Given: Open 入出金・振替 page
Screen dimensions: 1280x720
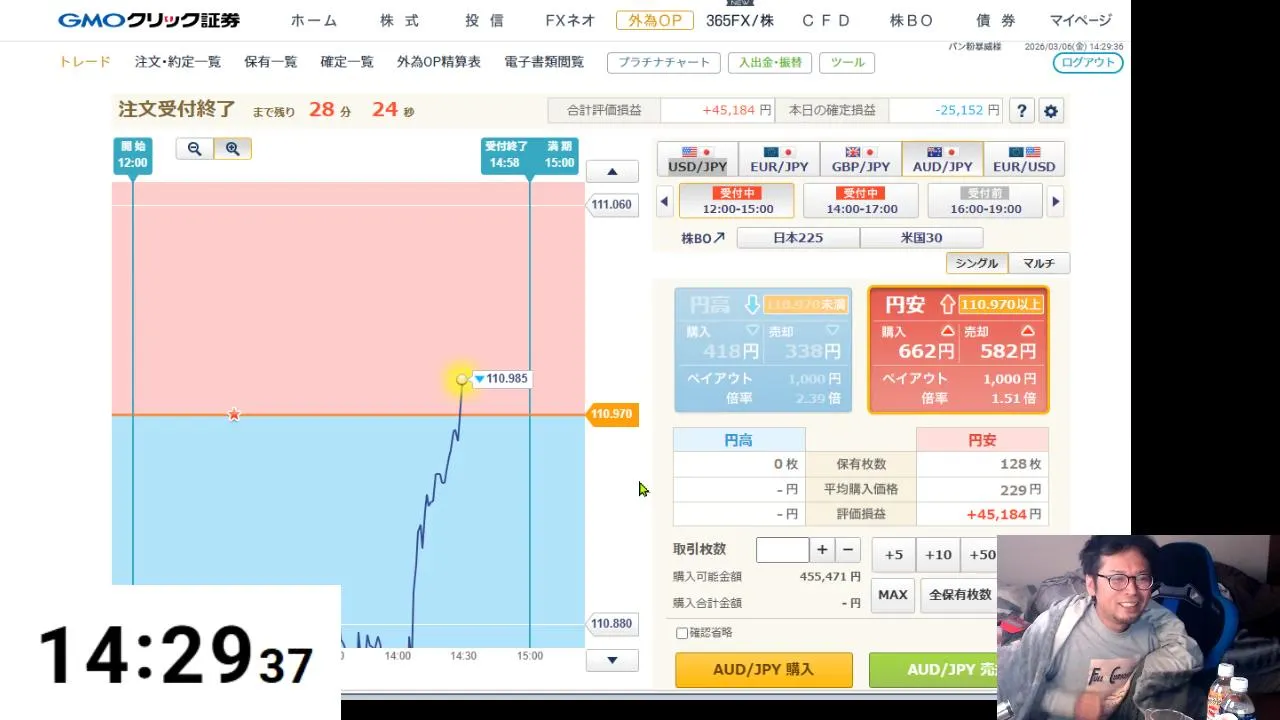Looking at the screenshot, I should pyautogui.click(x=770, y=62).
